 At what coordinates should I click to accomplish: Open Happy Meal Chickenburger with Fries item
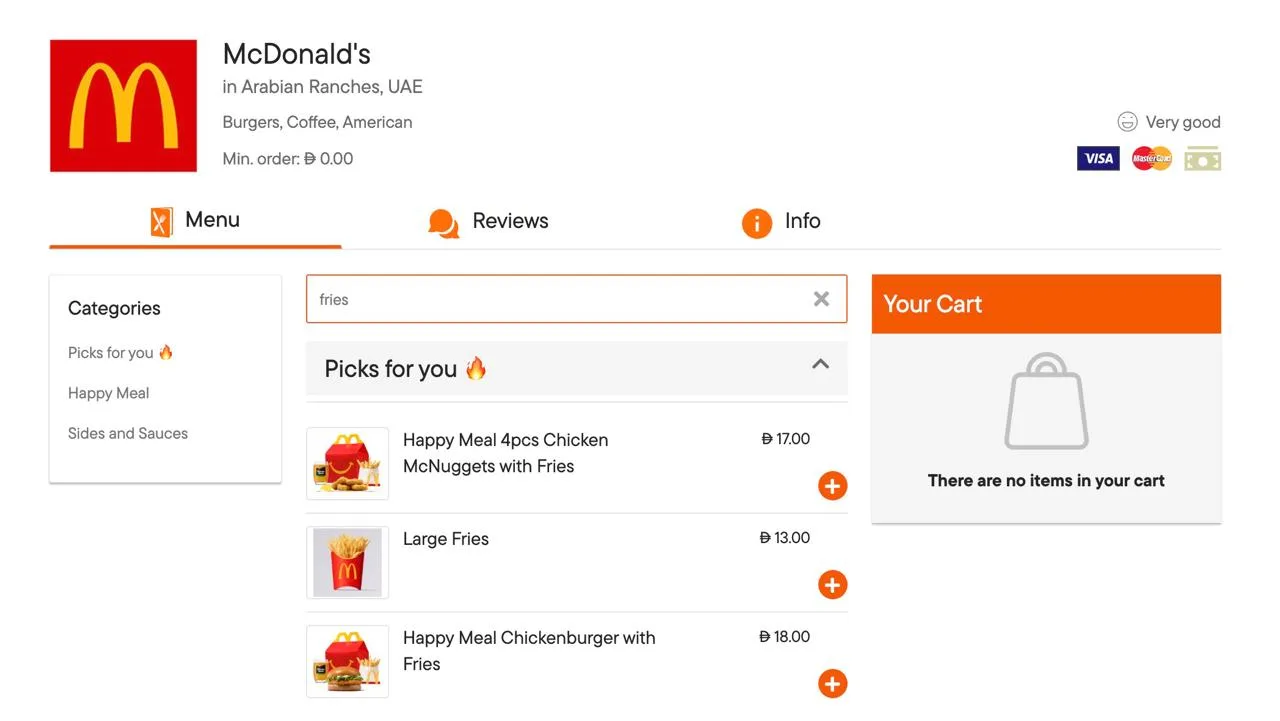[x=529, y=651]
